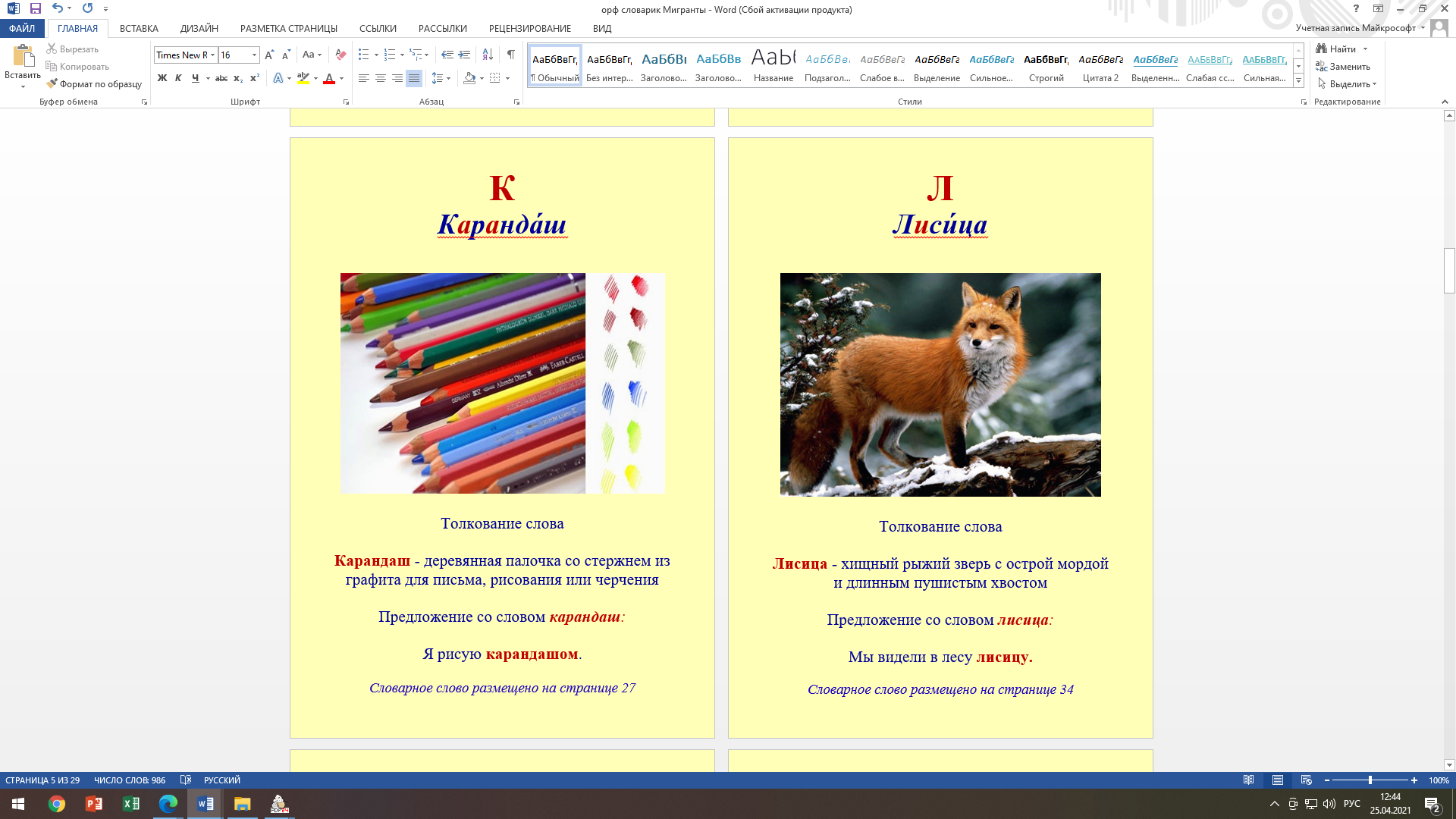This screenshot has height=819, width=1456.
Task: Click the Format Painter (Формат по образцу)
Action: point(94,84)
